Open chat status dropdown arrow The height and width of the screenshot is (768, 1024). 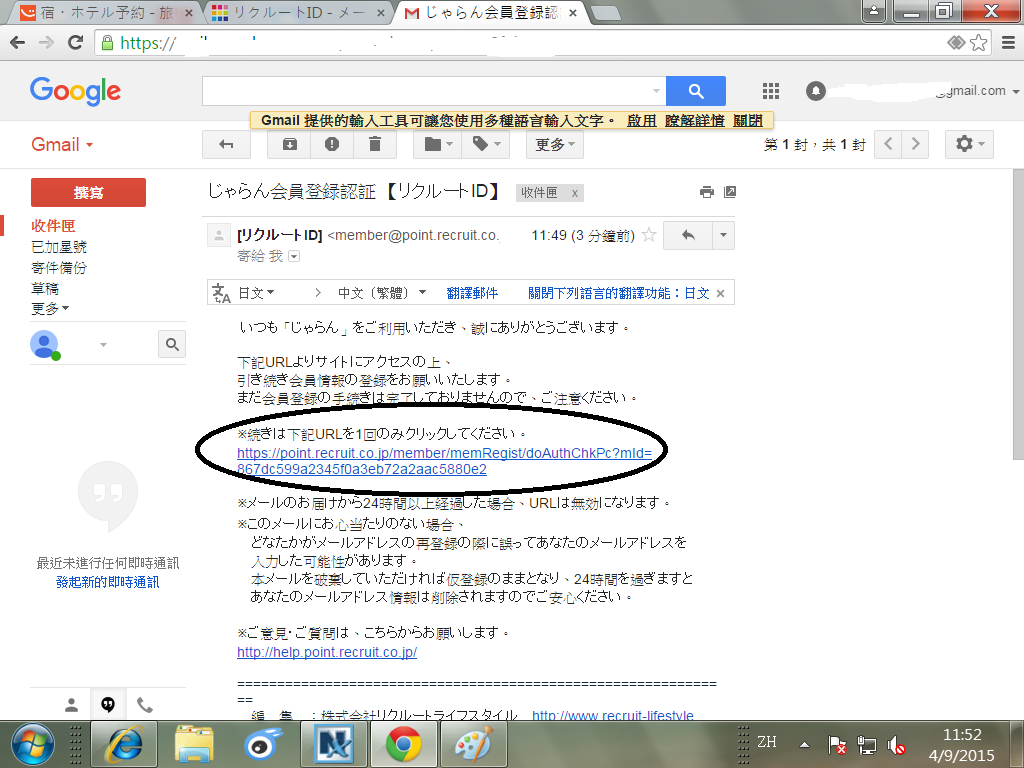[103, 345]
